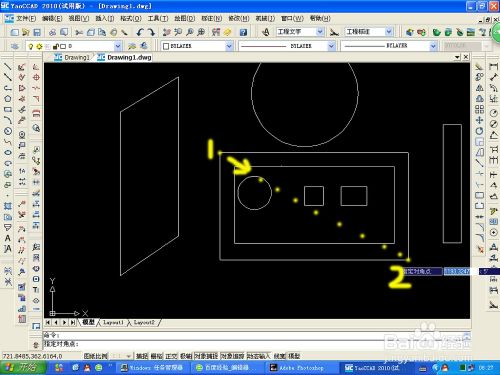Toggle the 线宽 lineweight button
This screenshot has height=375, width=500.
279,356
